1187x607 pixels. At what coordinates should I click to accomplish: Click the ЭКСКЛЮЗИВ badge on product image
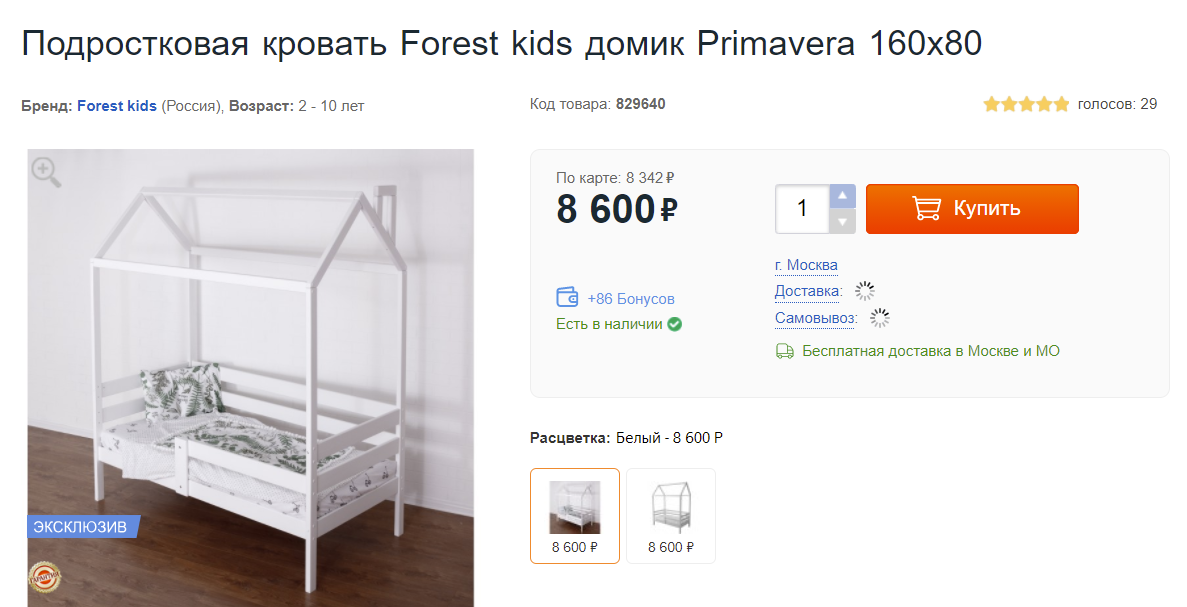(82, 526)
